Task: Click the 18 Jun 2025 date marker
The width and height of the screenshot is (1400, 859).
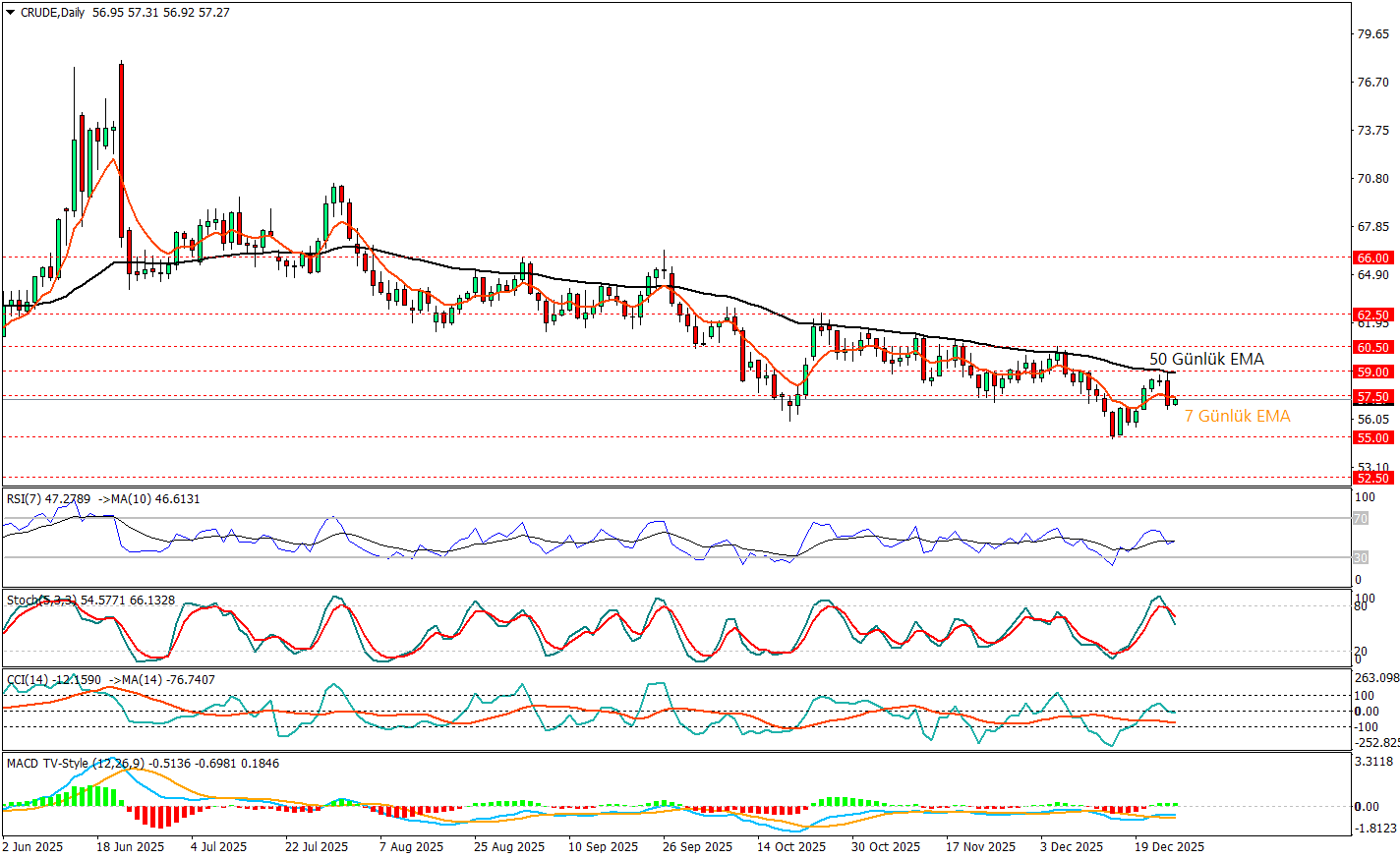Action: pyautogui.click(x=130, y=846)
